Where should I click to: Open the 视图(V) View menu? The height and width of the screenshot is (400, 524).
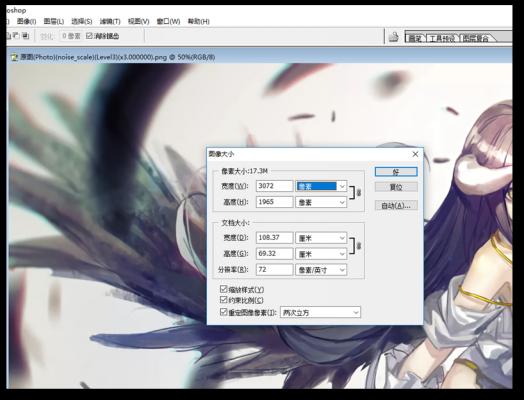[138, 21]
